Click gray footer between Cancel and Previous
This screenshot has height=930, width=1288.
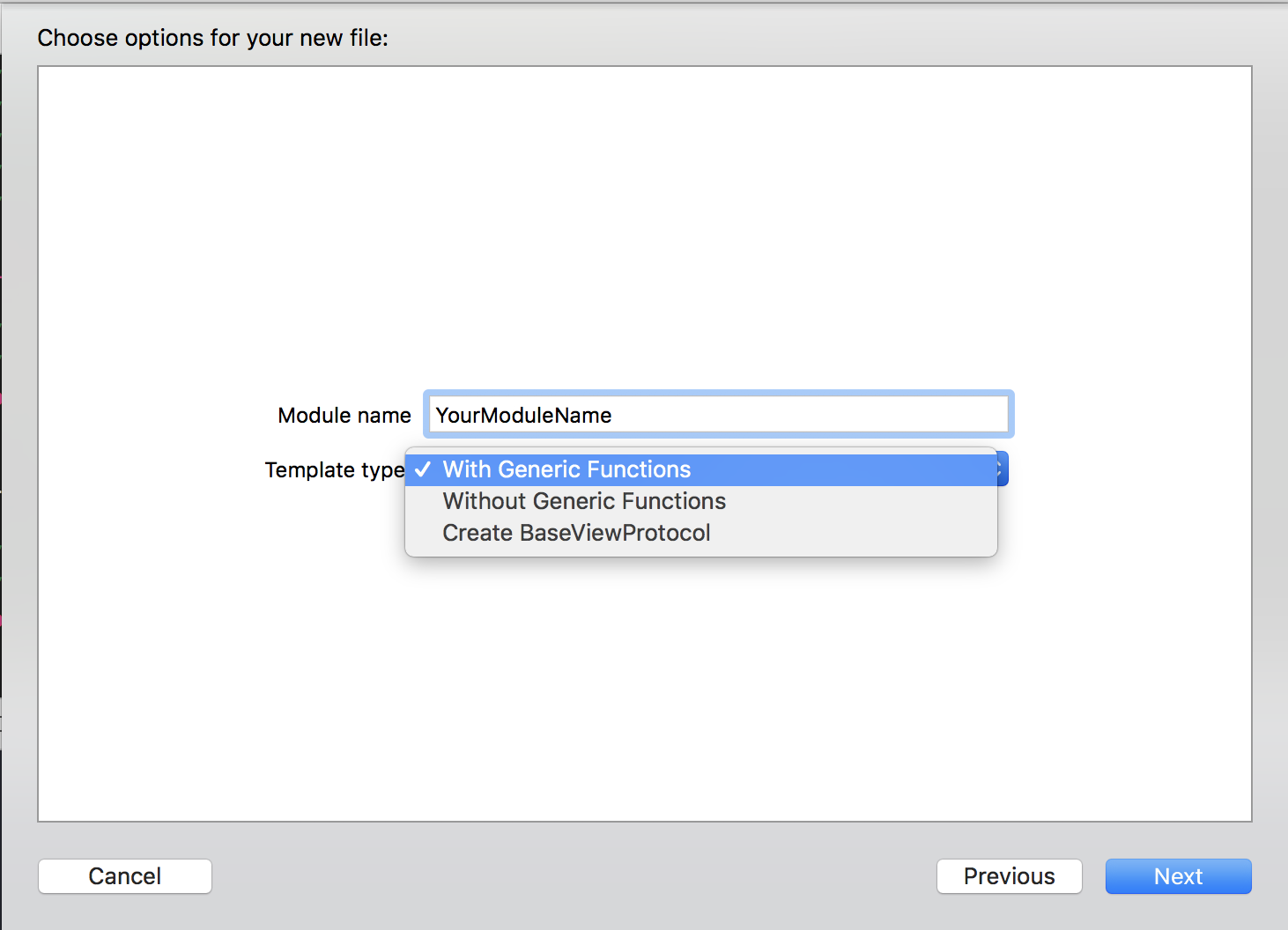pos(573,876)
